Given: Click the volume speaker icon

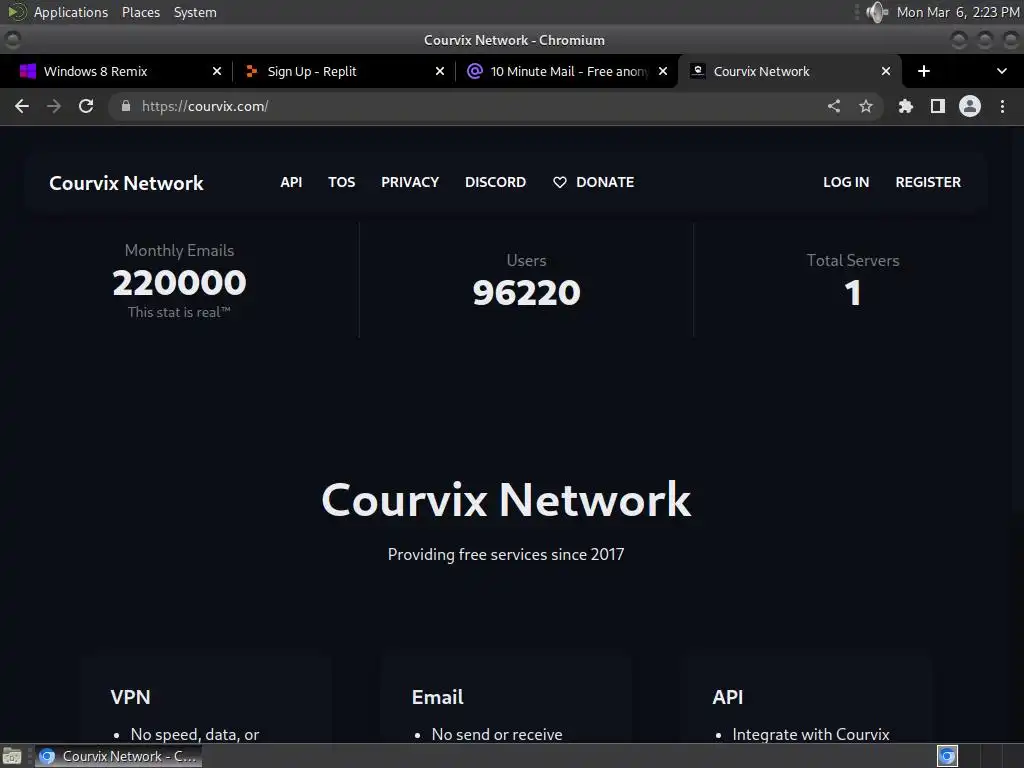Looking at the screenshot, I should [x=876, y=12].
